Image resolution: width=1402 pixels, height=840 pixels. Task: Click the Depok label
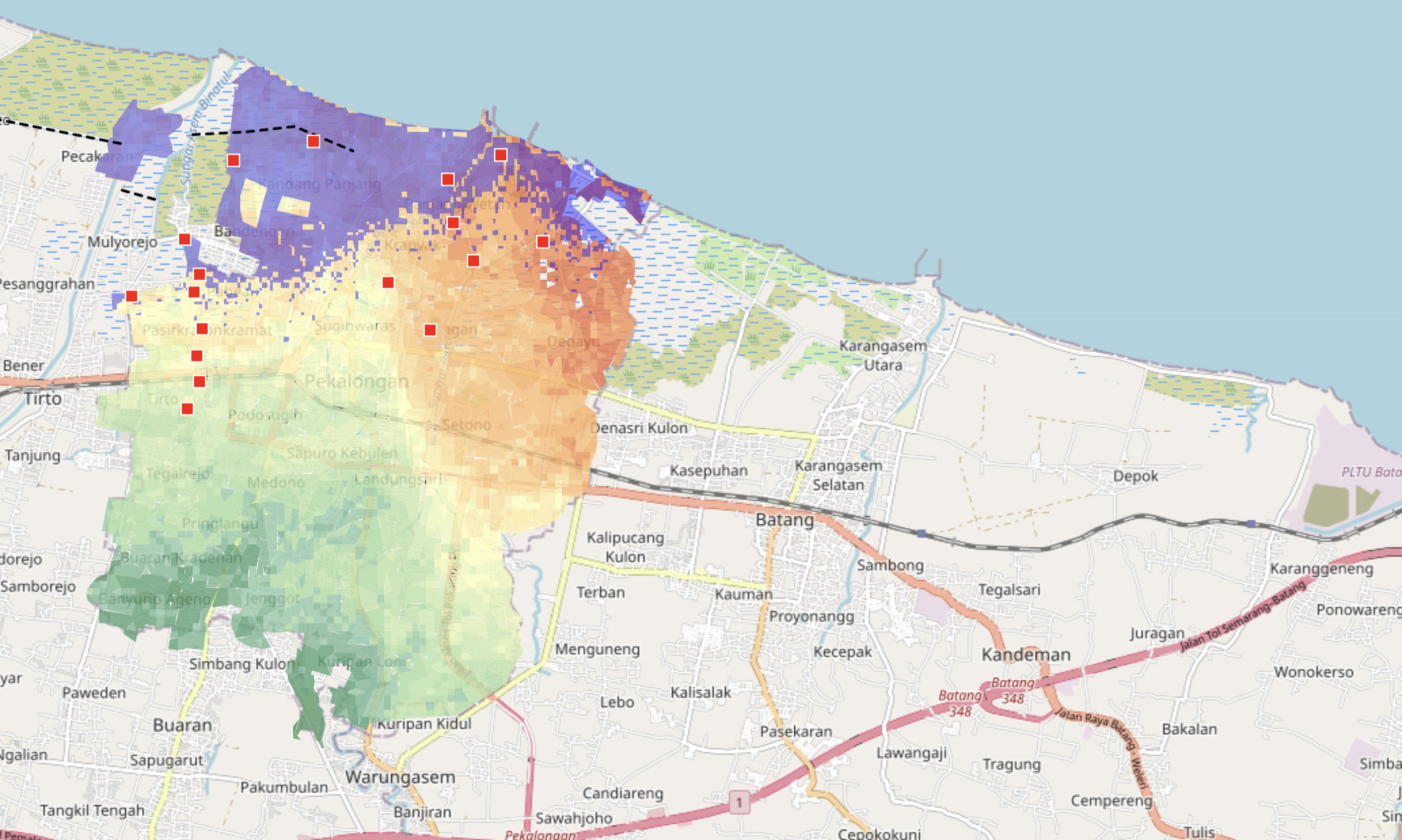tap(1135, 476)
